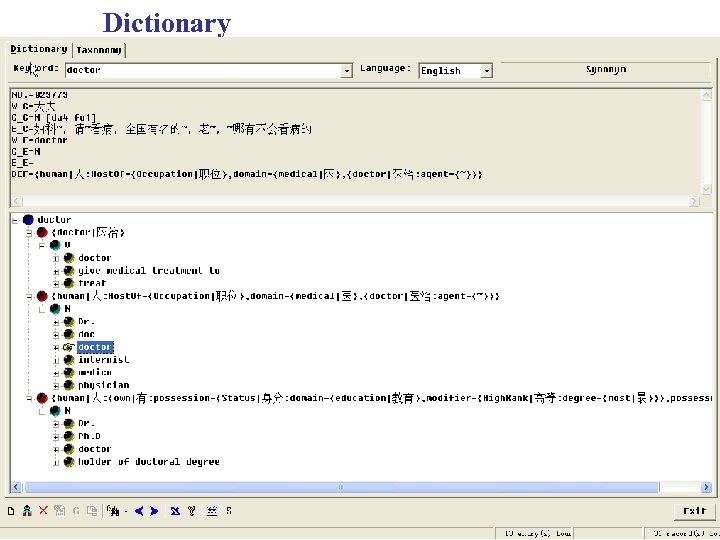Click the Synonym button

(606, 70)
